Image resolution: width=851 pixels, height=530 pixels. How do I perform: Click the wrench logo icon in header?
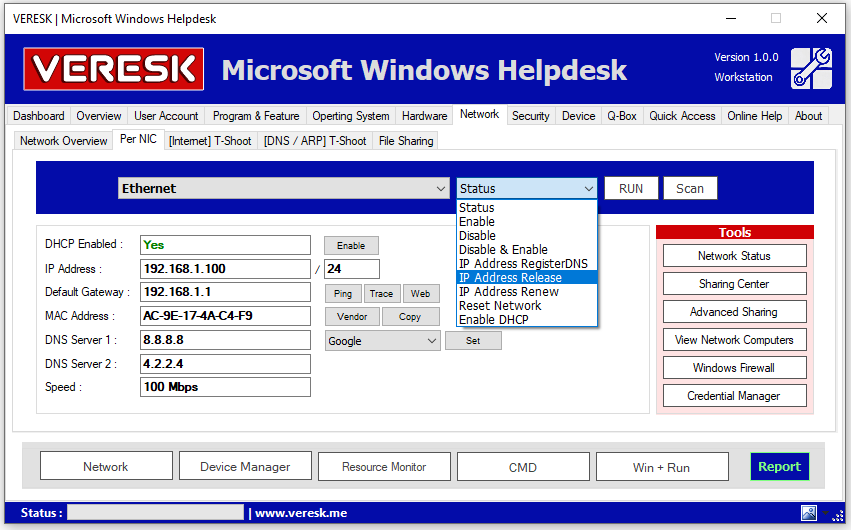(811, 68)
